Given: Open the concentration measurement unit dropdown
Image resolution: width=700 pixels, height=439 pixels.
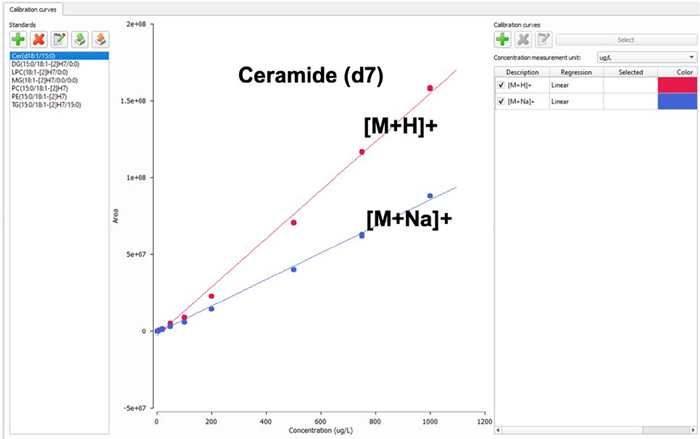Looking at the screenshot, I should (646, 57).
